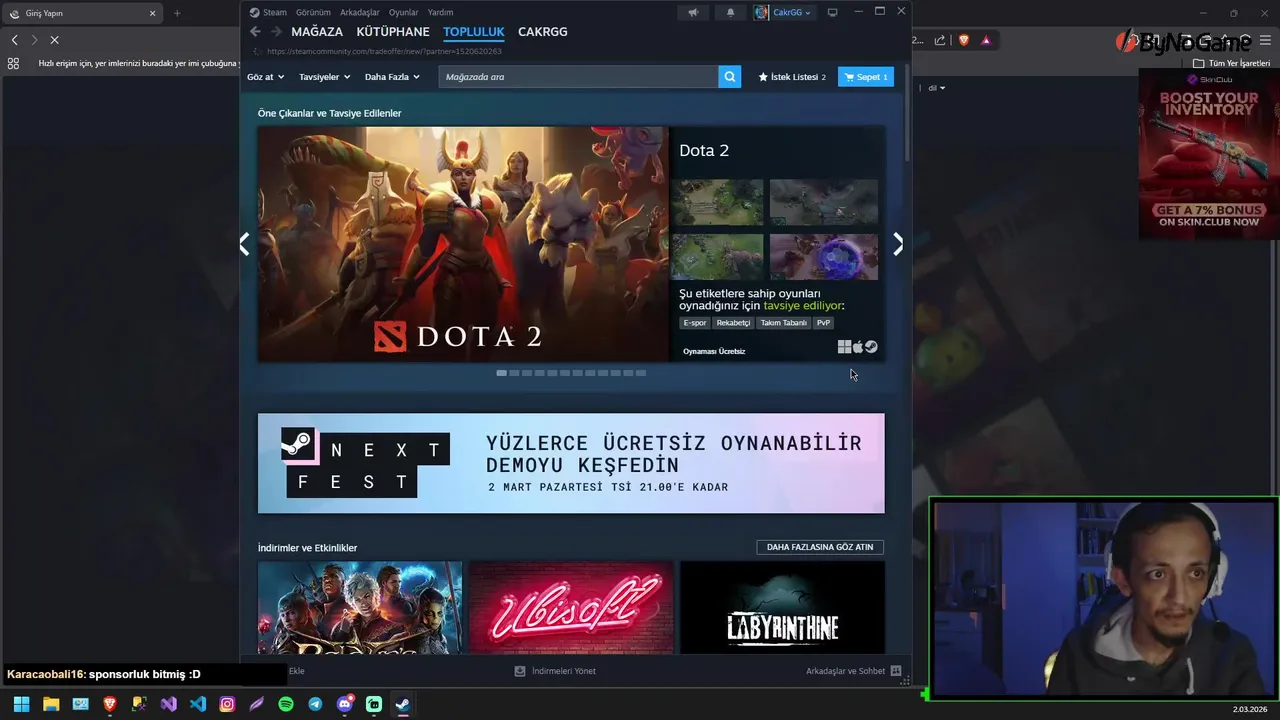Click the Steam URL address bar
The image size is (1280, 720).
[x=384, y=51]
